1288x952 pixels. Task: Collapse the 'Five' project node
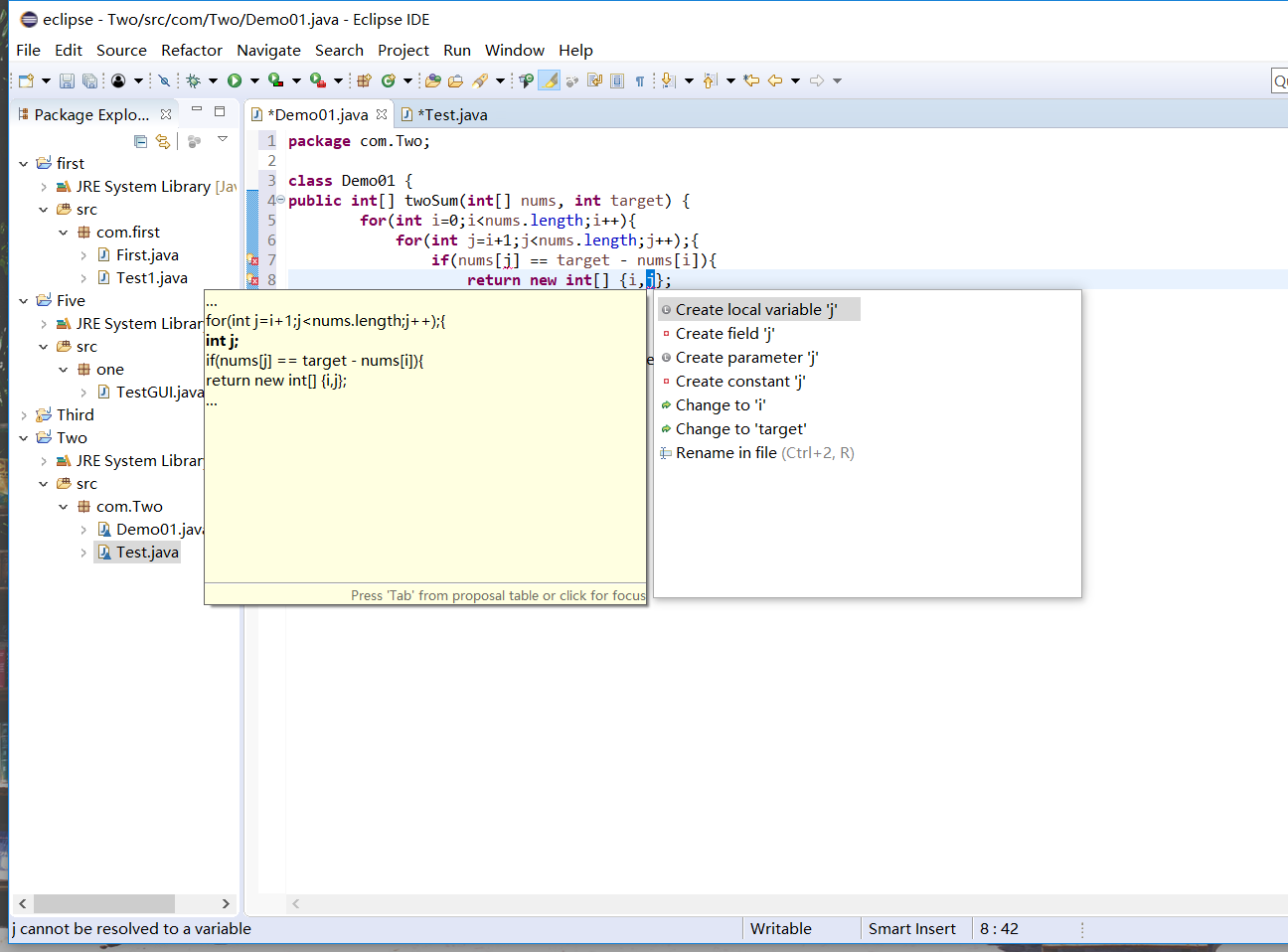tap(24, 301)
